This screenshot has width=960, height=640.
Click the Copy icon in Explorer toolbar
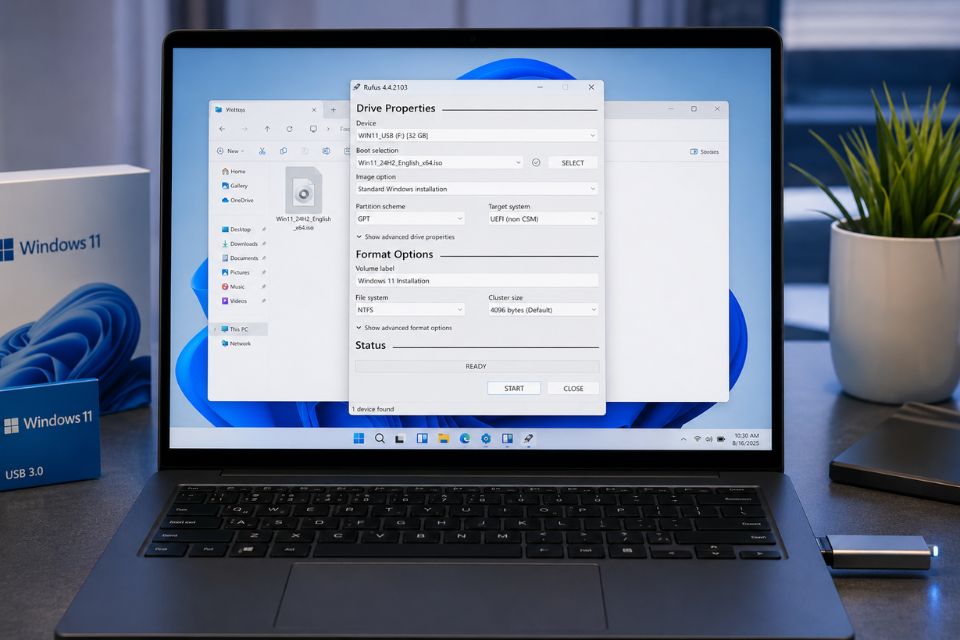click(x=283, y=151)
